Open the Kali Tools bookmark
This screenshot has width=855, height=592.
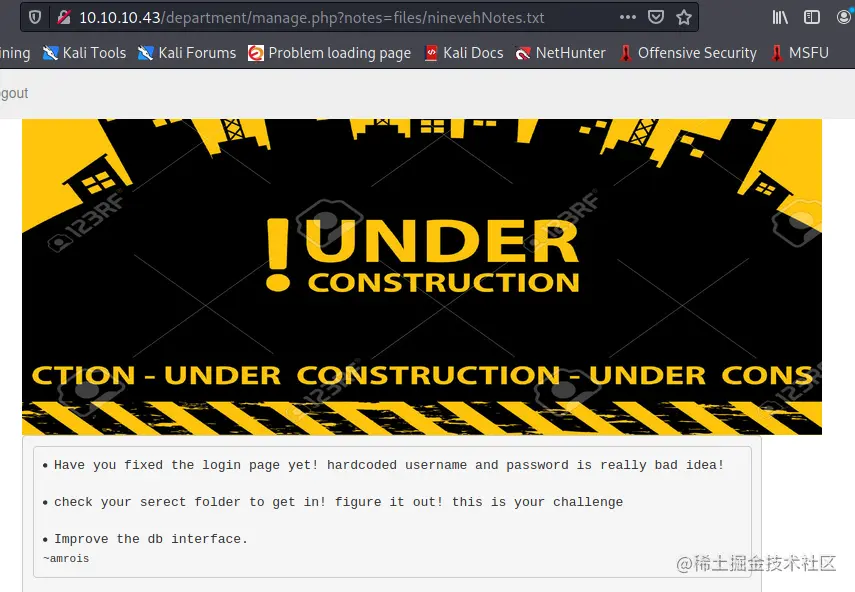(85, 53)
